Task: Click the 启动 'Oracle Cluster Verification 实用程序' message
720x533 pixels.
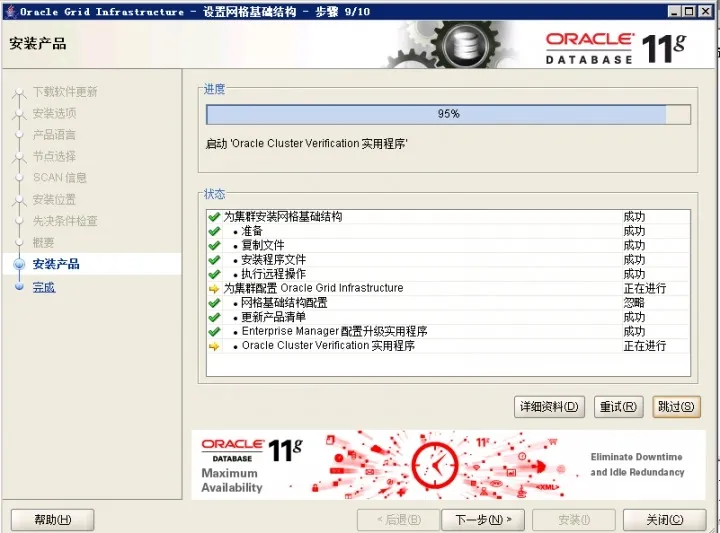Action: coord(306,144)
